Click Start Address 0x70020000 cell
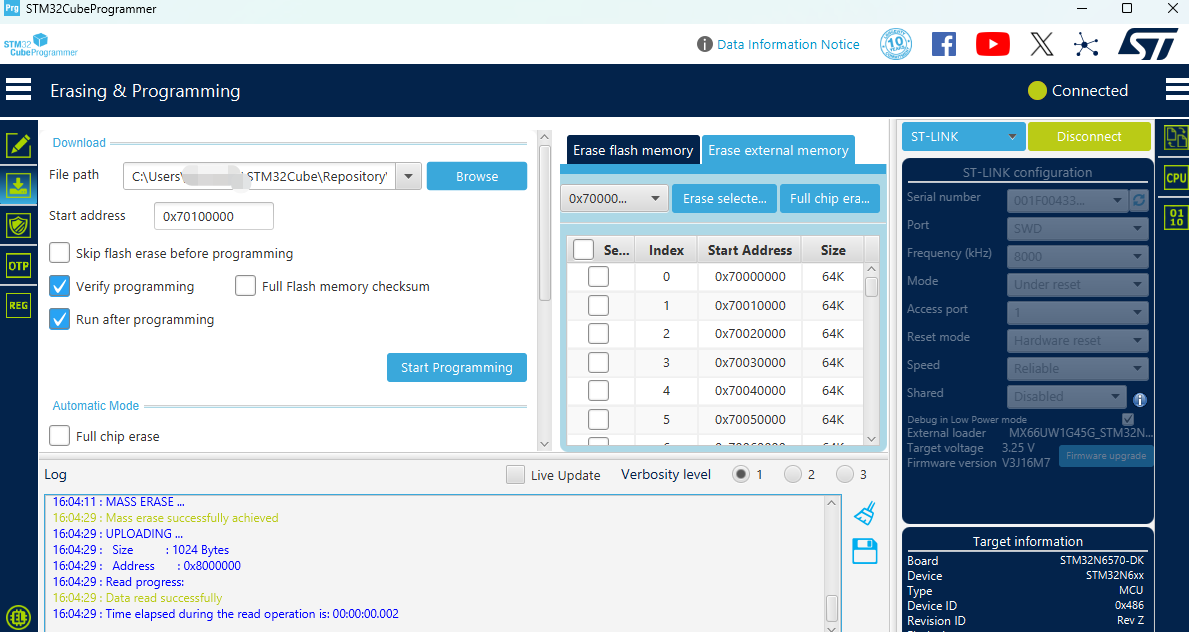 [x=750, y=334]
